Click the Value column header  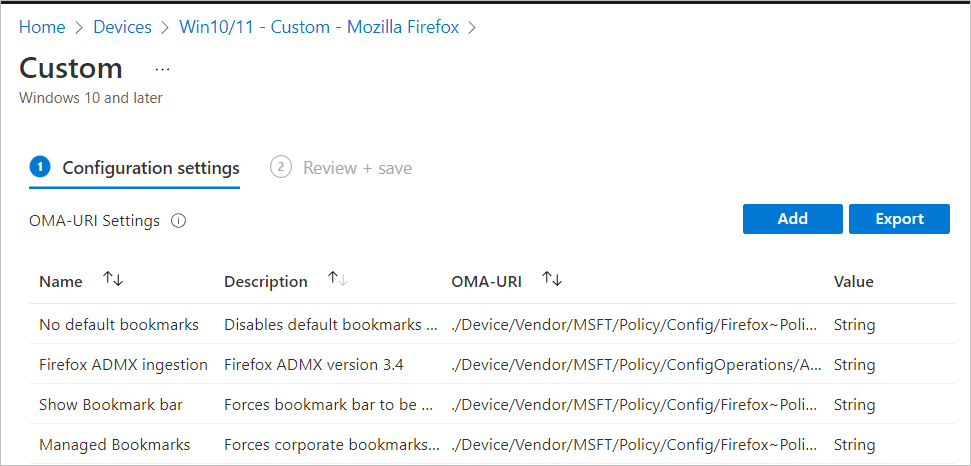pos(853,281)
